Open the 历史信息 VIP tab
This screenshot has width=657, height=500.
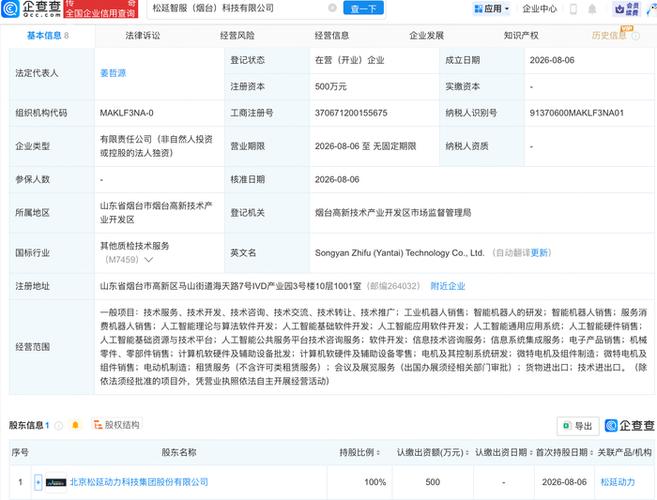pyautogui.click(x=609, y=36)
